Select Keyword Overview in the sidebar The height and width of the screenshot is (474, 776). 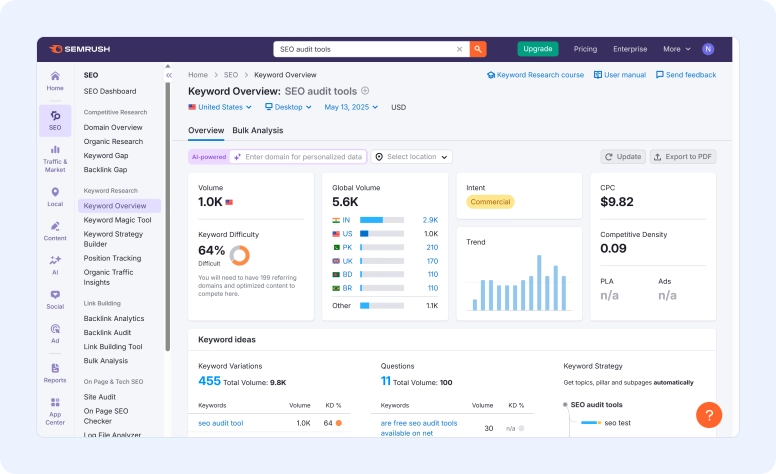click(x=119, y=206)
